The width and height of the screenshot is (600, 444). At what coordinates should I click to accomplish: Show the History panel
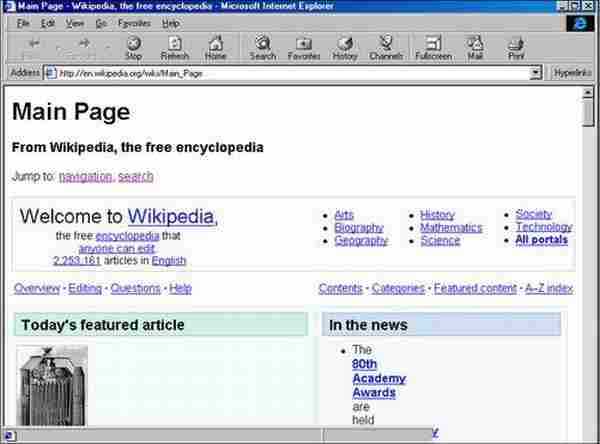point(345,47)
